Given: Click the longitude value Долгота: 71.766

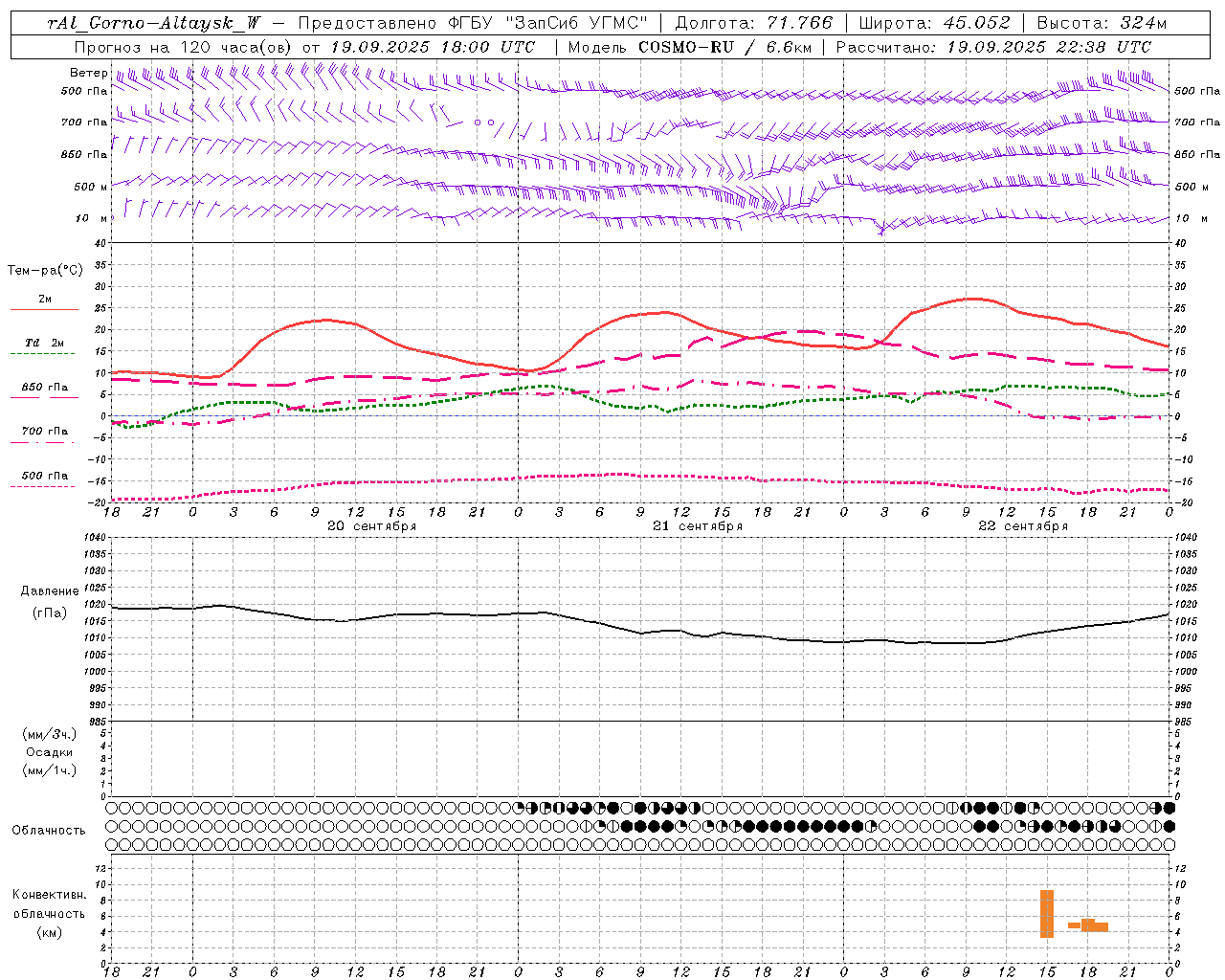Looking at the screenshot, I should pyautogui.click(x=754, y=23).
